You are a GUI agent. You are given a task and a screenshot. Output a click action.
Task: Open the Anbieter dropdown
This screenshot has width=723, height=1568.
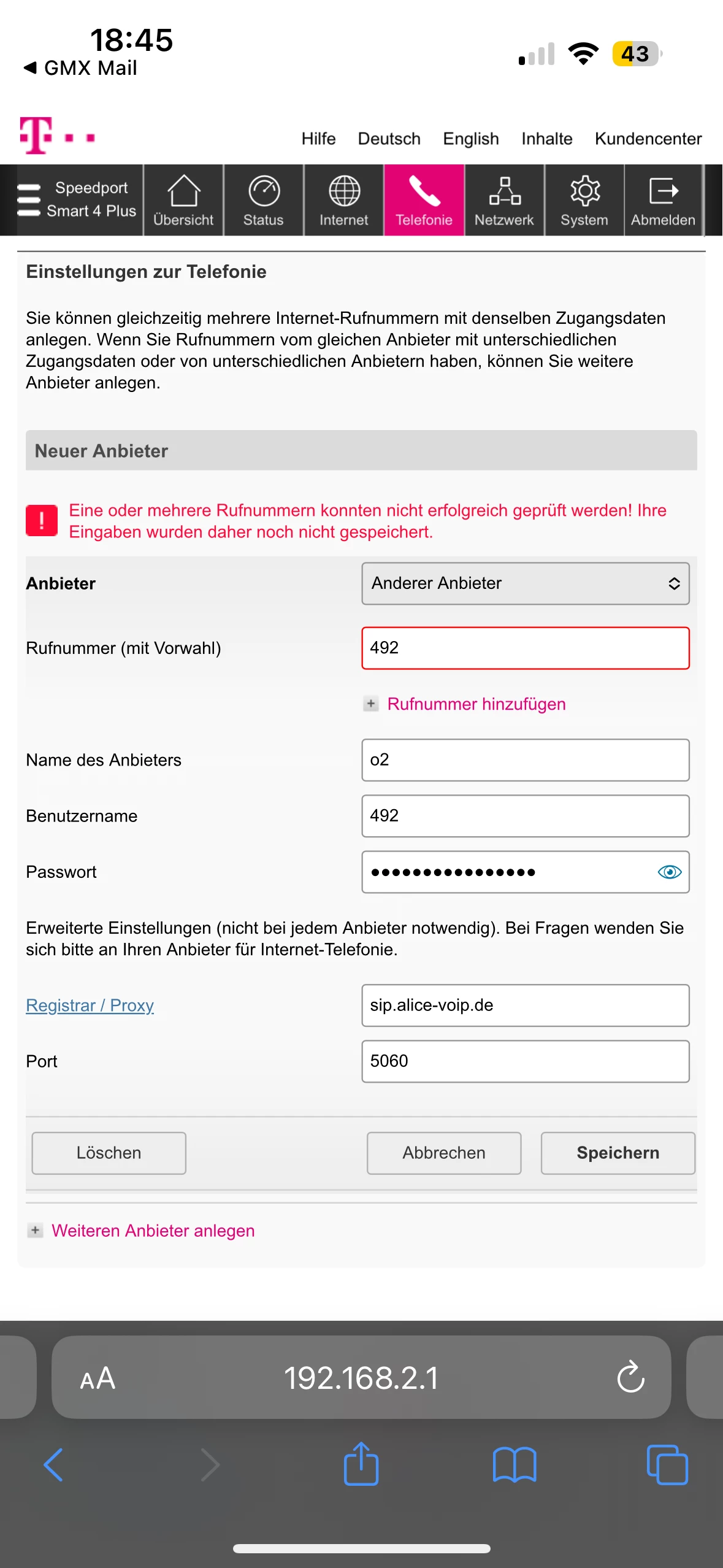click(526, 583)
